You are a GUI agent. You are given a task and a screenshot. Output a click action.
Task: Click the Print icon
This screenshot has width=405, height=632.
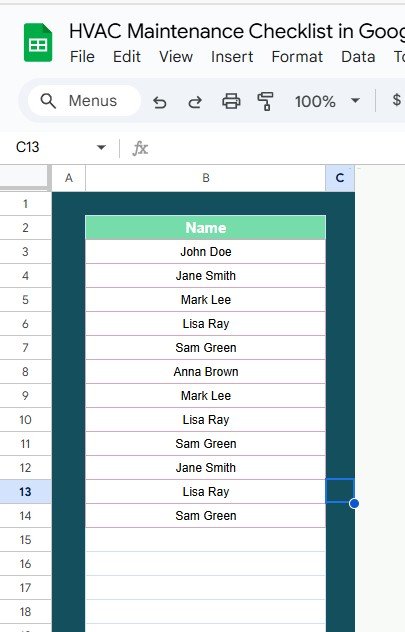231,101
